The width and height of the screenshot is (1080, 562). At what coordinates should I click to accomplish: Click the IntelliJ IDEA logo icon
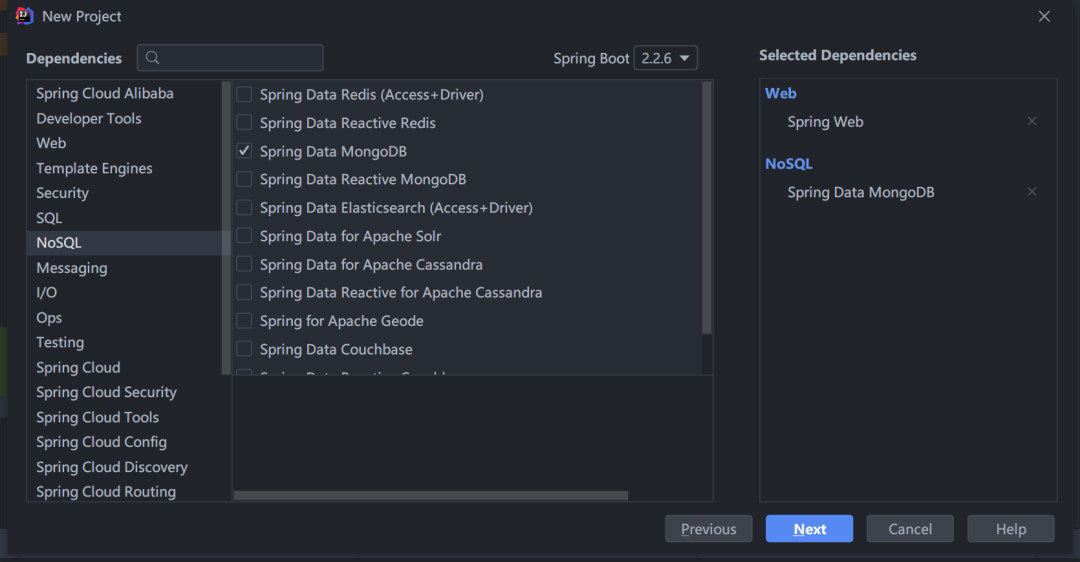click(x=25, y=16)
